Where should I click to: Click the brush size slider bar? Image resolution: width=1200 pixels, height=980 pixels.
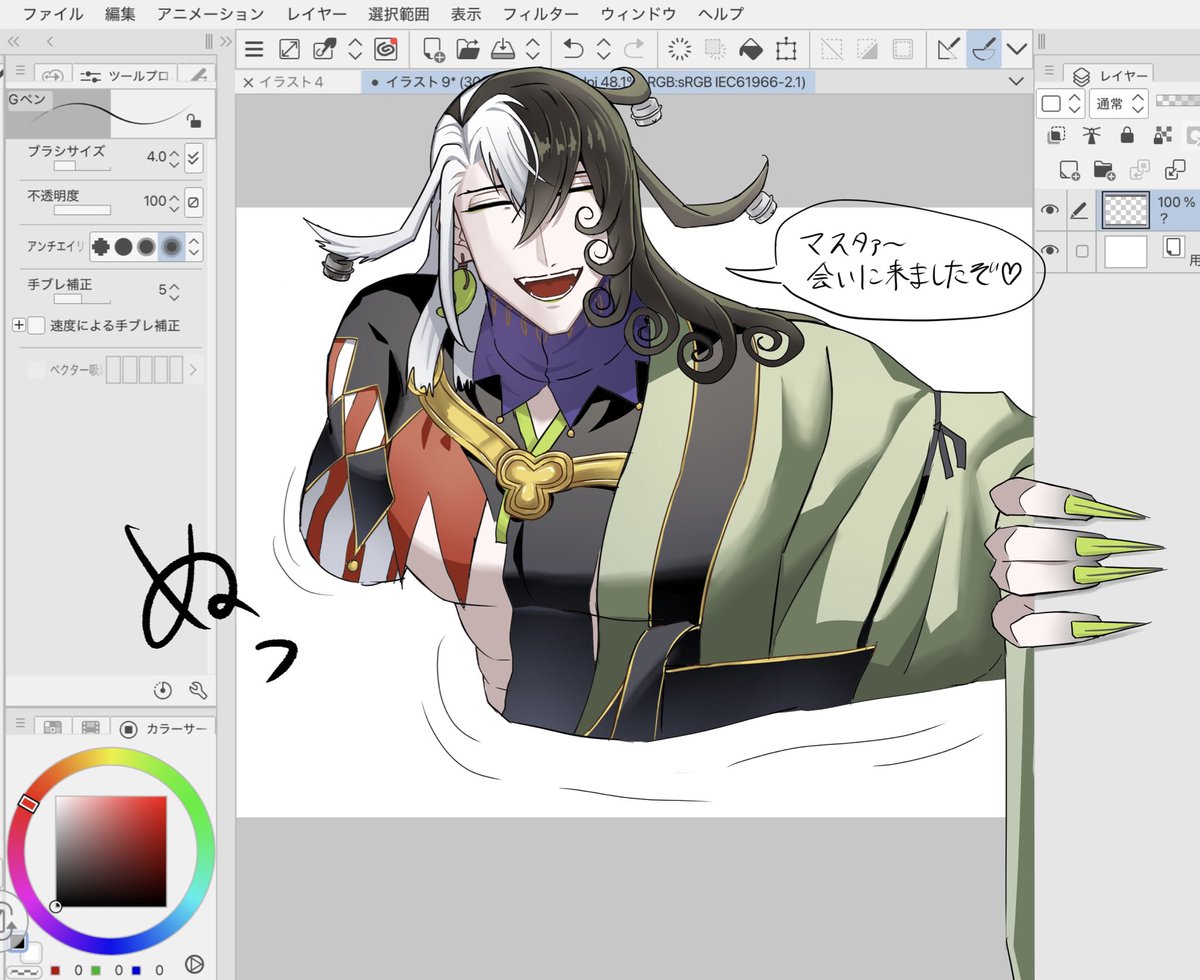tap(82, 166)
